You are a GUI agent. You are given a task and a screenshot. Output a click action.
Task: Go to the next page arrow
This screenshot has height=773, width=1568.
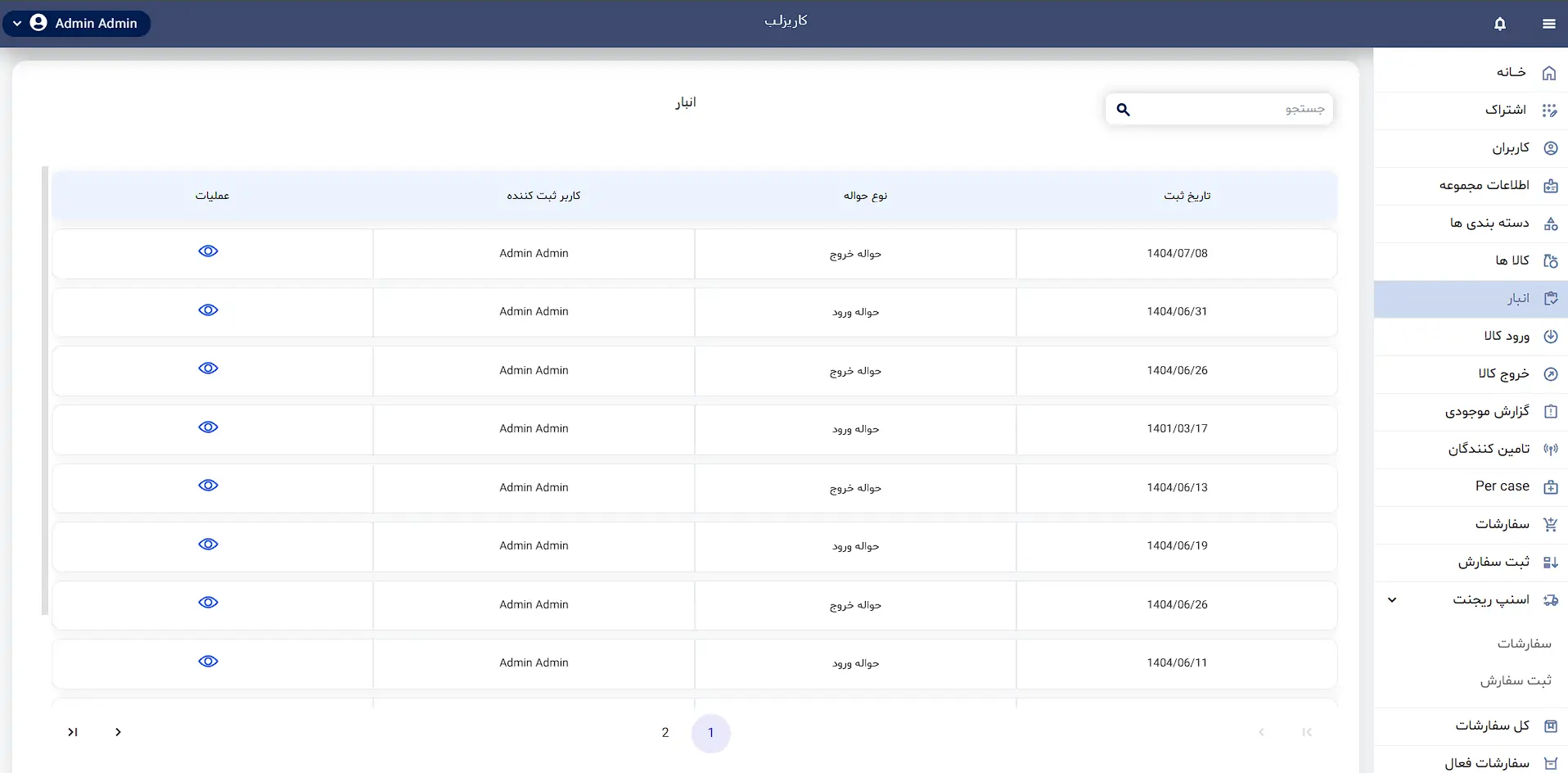118,732
